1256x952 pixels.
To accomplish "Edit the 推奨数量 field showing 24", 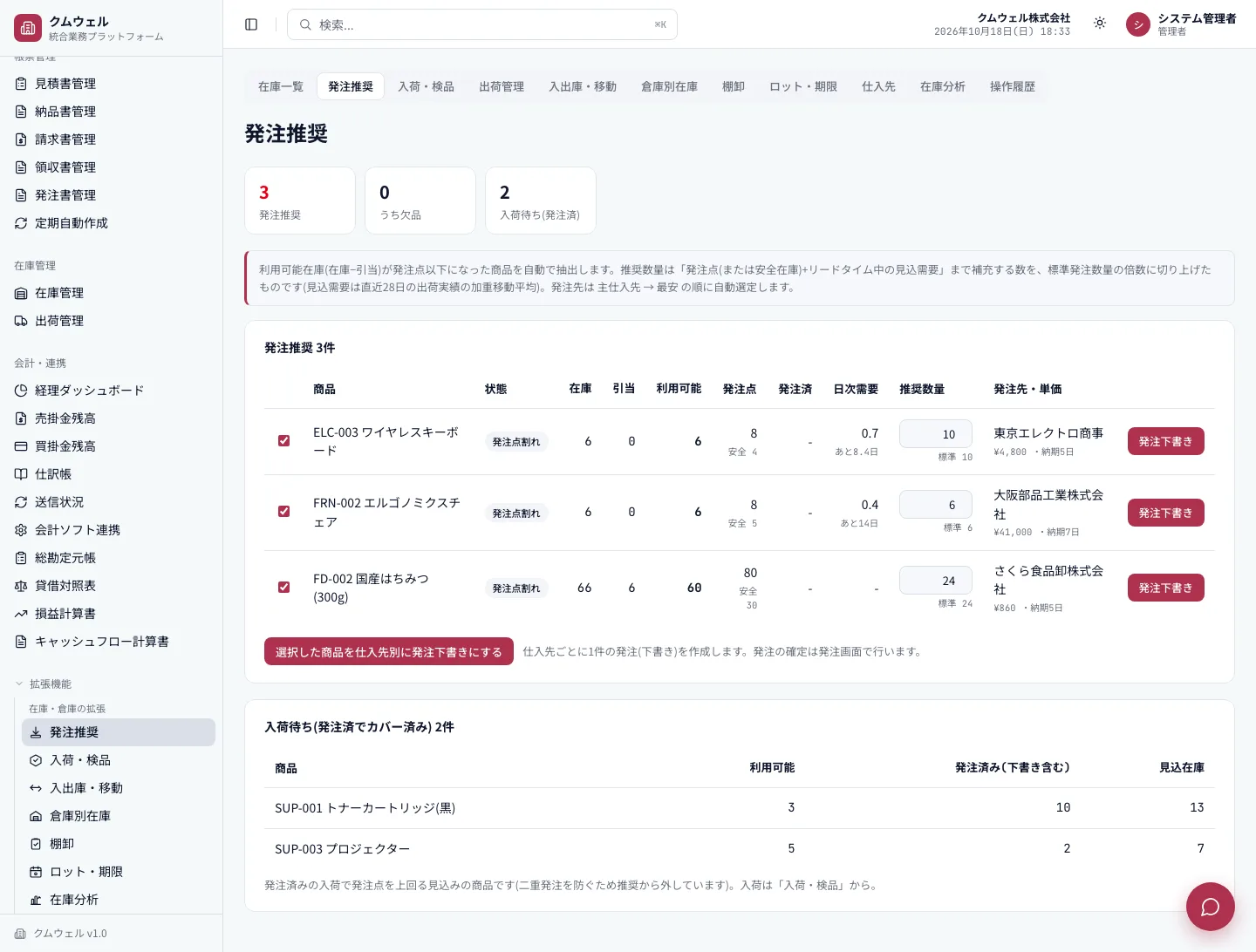I will tap(936, 581).
